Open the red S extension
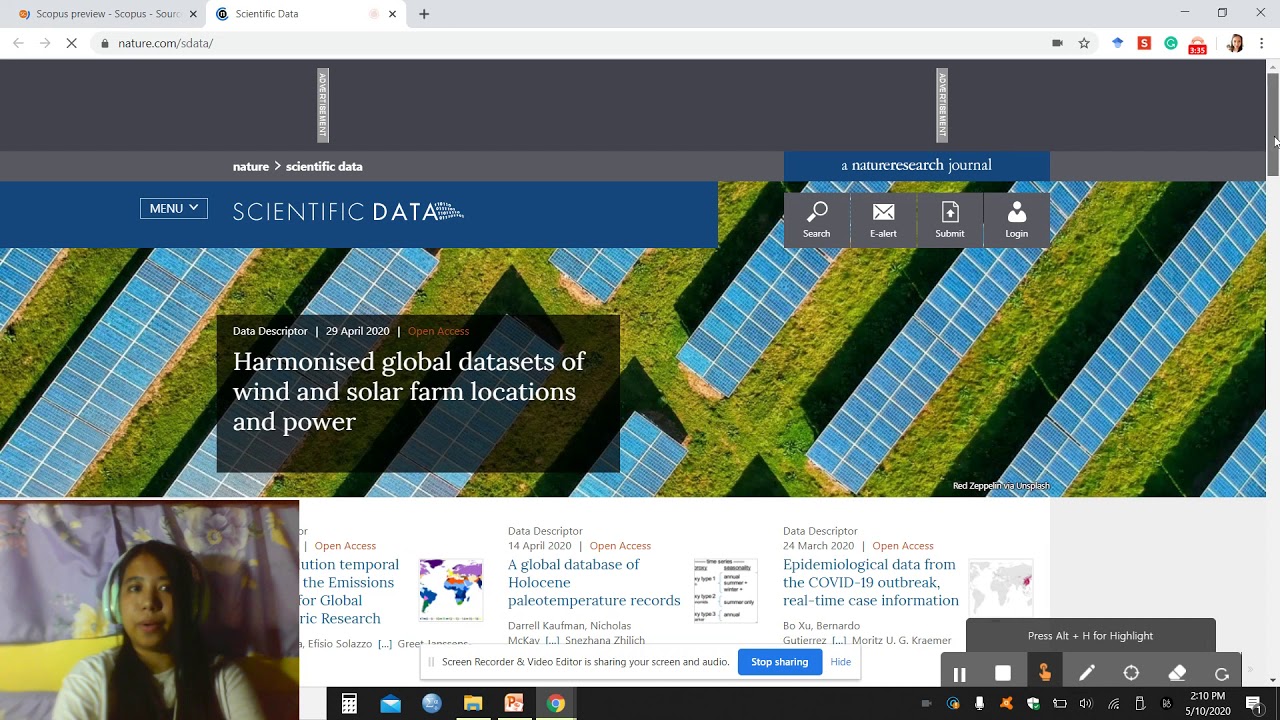 tap(1145, 43)
